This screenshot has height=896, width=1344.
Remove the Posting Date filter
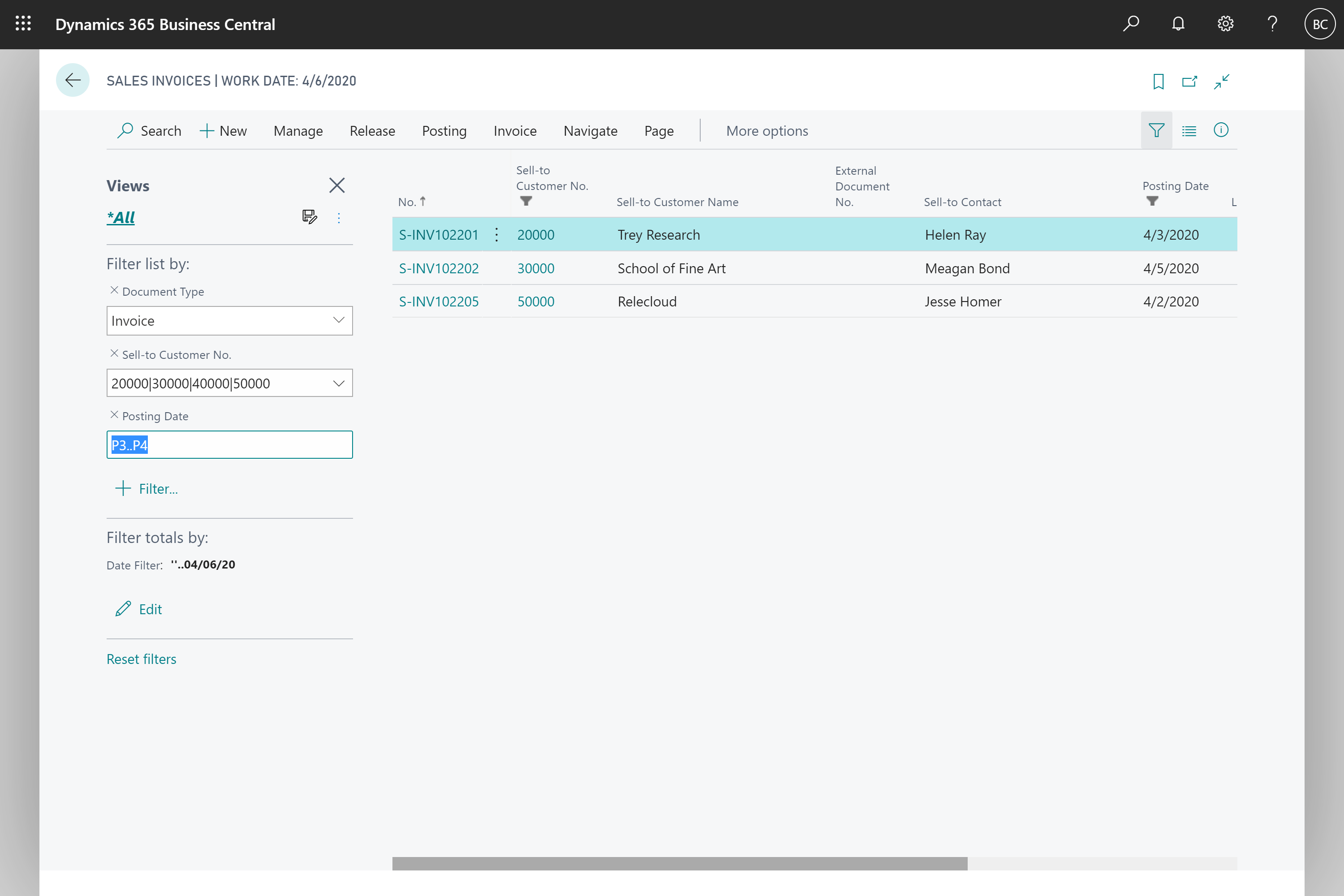[x=113, y=415]
